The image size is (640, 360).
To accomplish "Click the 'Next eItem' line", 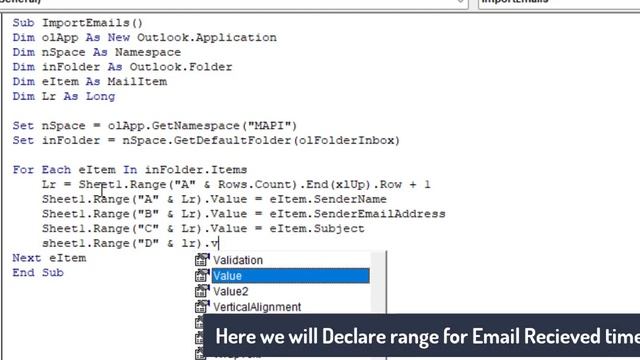I will [x=49, y=258].
